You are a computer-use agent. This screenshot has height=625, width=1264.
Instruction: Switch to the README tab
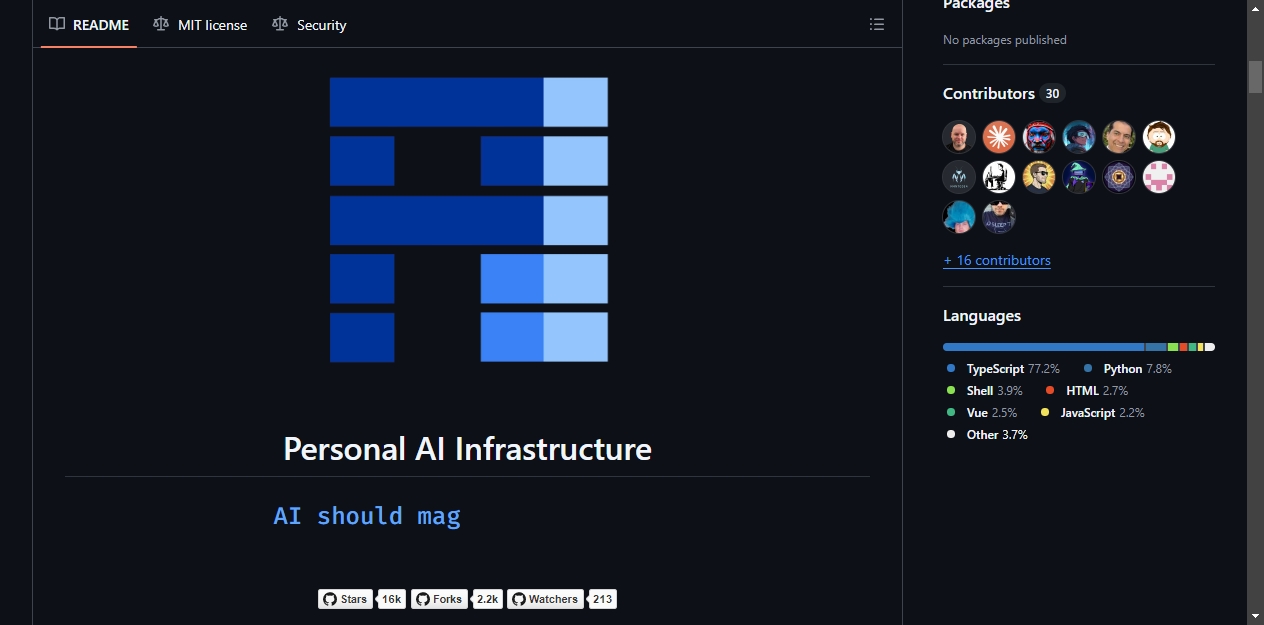pyautogui.click(x=89, y=25)
